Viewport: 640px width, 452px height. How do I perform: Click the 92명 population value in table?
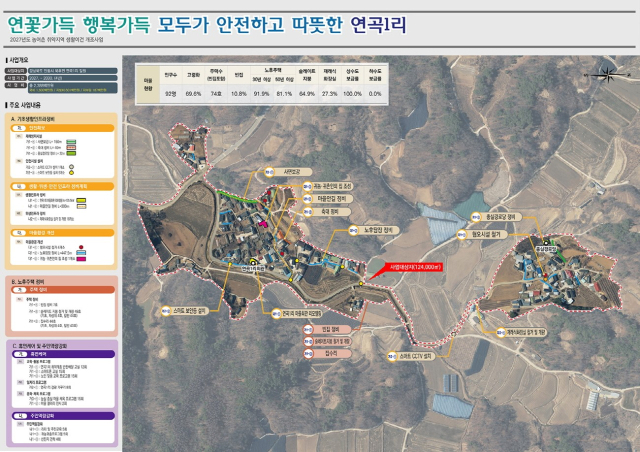pyautogui.click(x=171, y=94)
